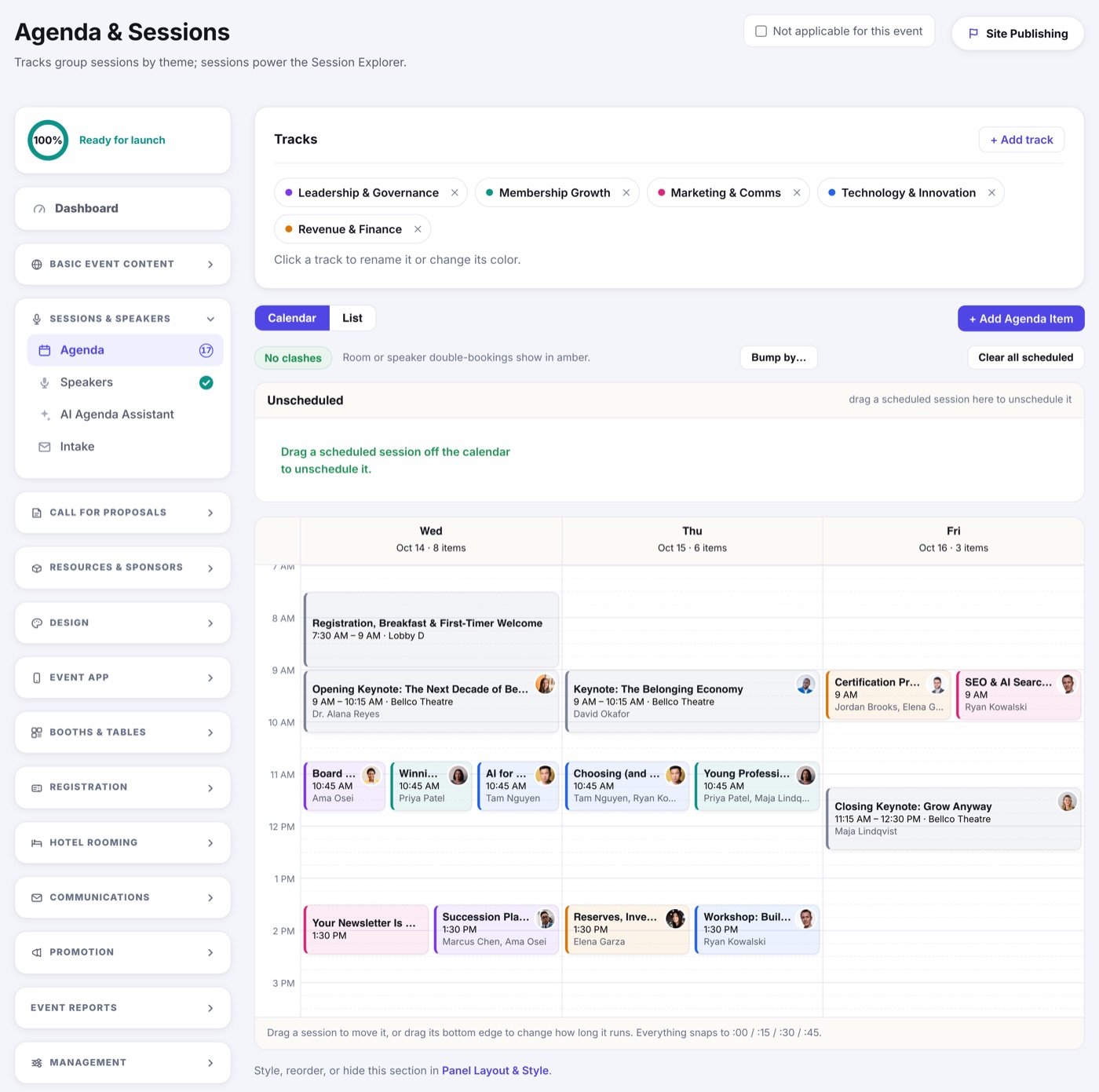Delete the Revenue & Finance track

[x=418, y=229]
